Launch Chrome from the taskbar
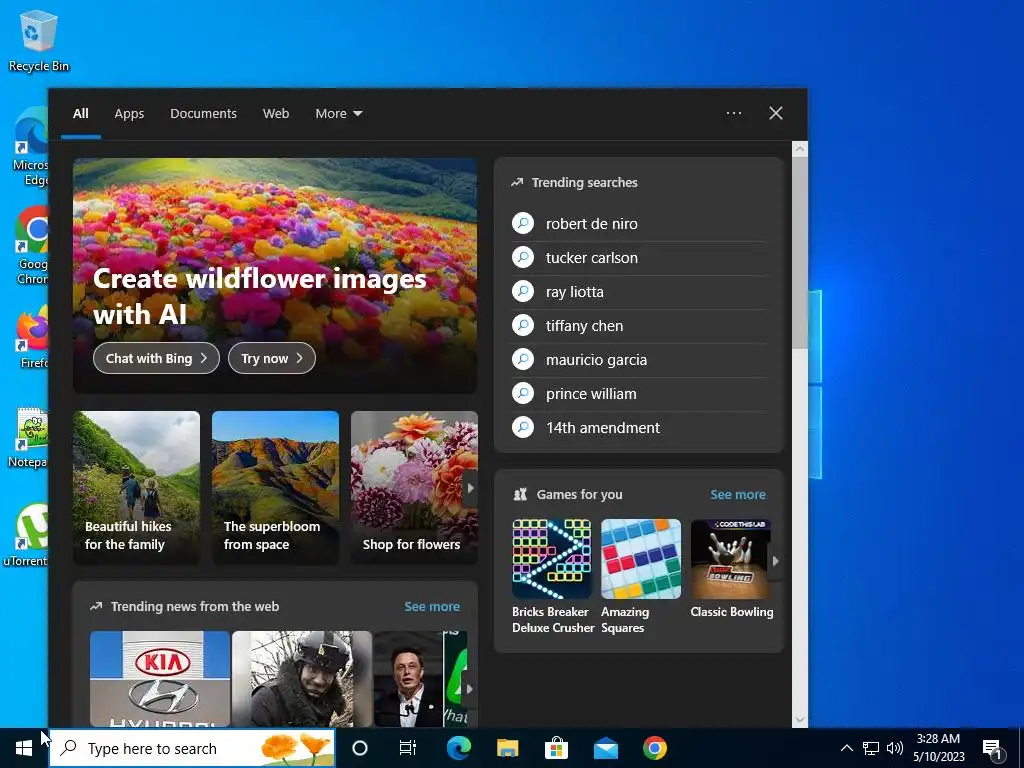Viewport: 1024px width, 768px height. coord(654,748)
